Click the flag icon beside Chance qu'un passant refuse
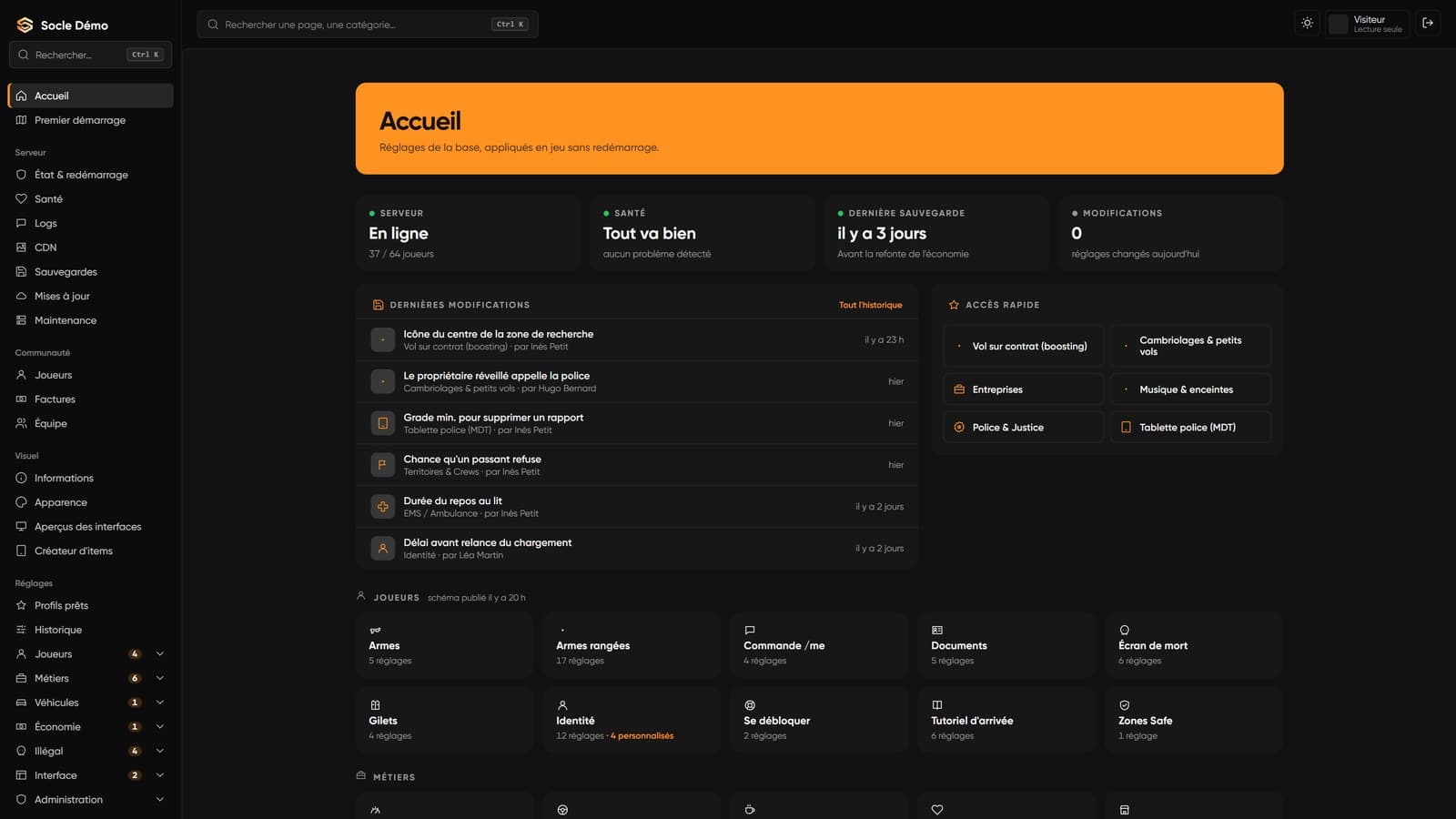This screenshot has height=819, width=1456. point(383,465)
